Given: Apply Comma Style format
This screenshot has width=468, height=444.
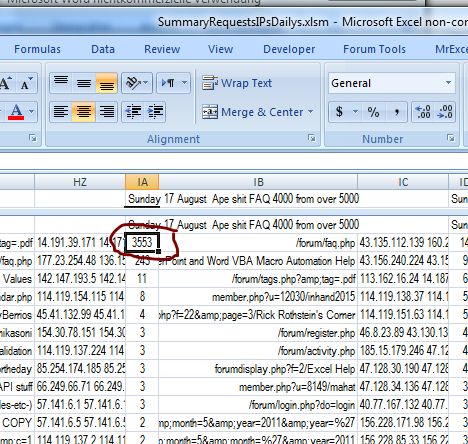Looking at the screenshot, I should (x=396, y=112).
